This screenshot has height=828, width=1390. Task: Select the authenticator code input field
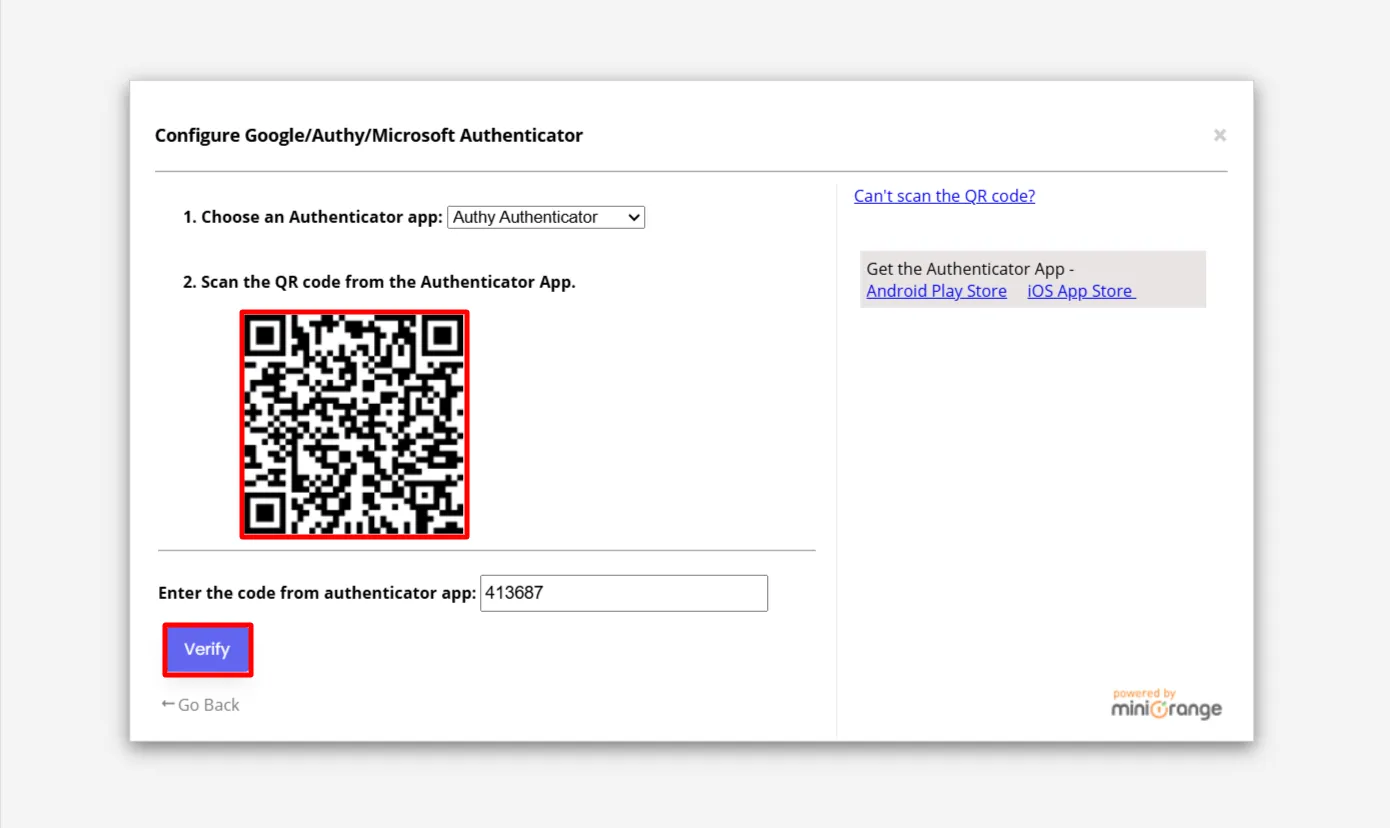624,593
